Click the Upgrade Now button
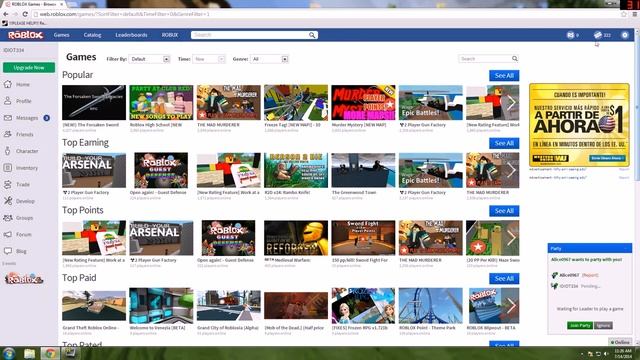Screen dimensions: 640x360 [29, 67]
